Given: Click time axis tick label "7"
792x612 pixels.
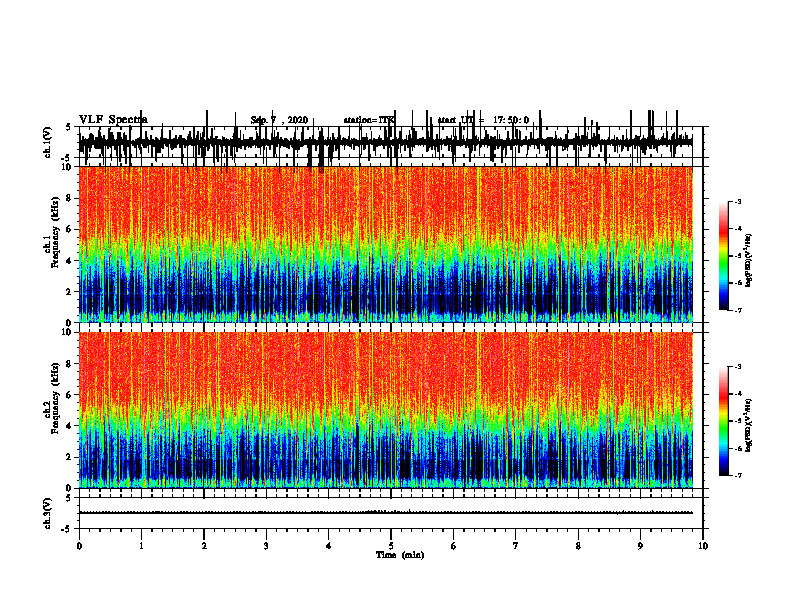Looking at the screenshot, I should [516, 546].
